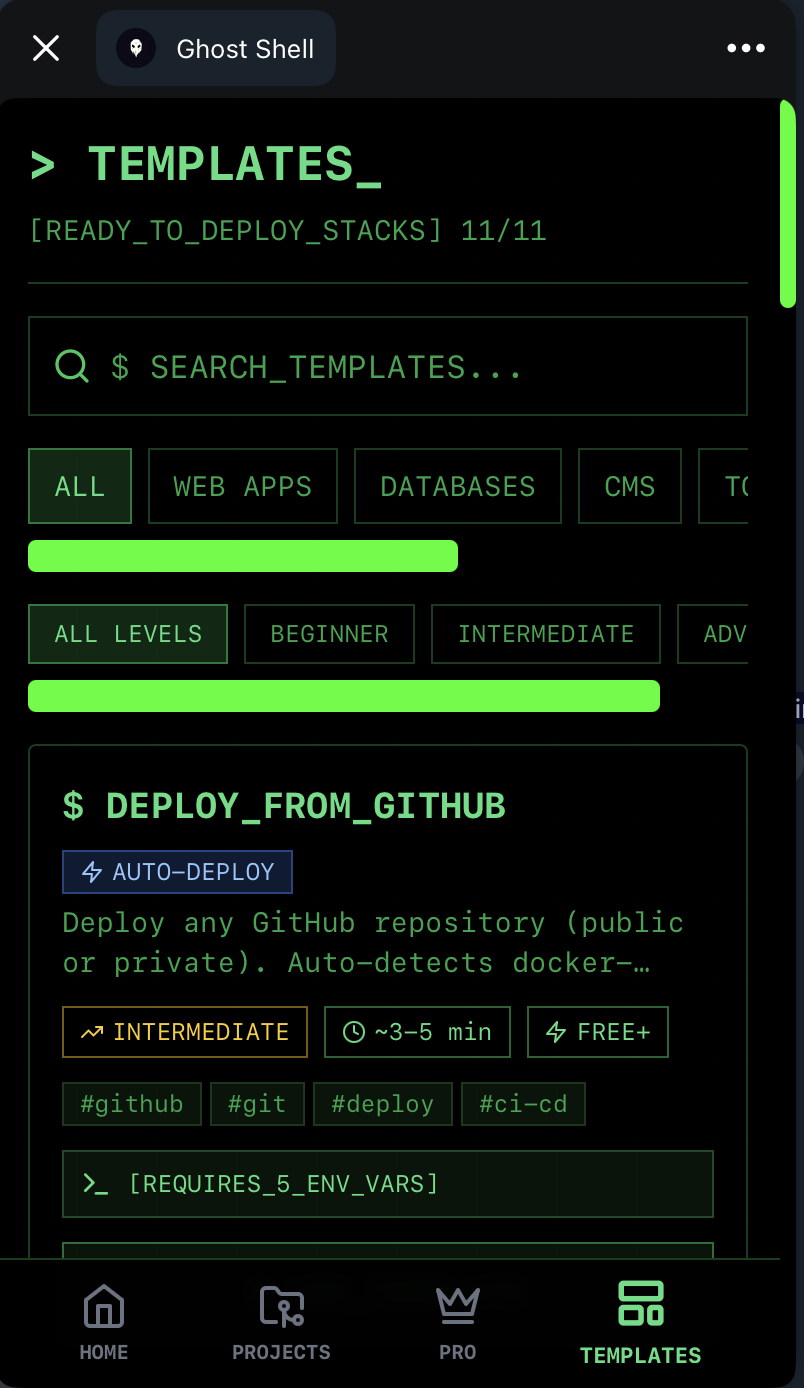Select the #deploy tag
This screenshot has width=804, height=1388.
(x=383, y=1104)
